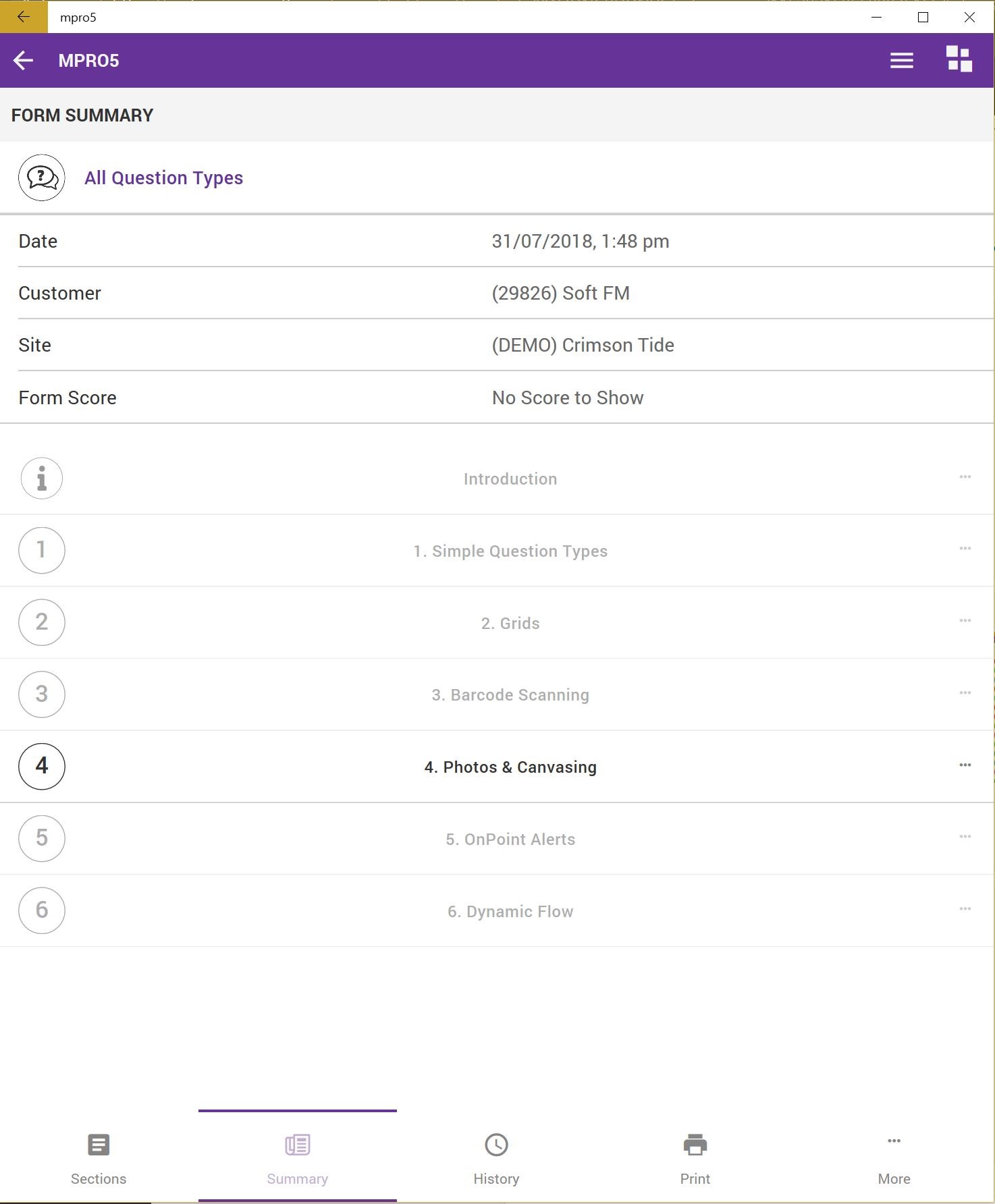Screen dimensions: 995x1204
Task: Open ellipsis menu for Simple Question Types
Action: [965, 548]
